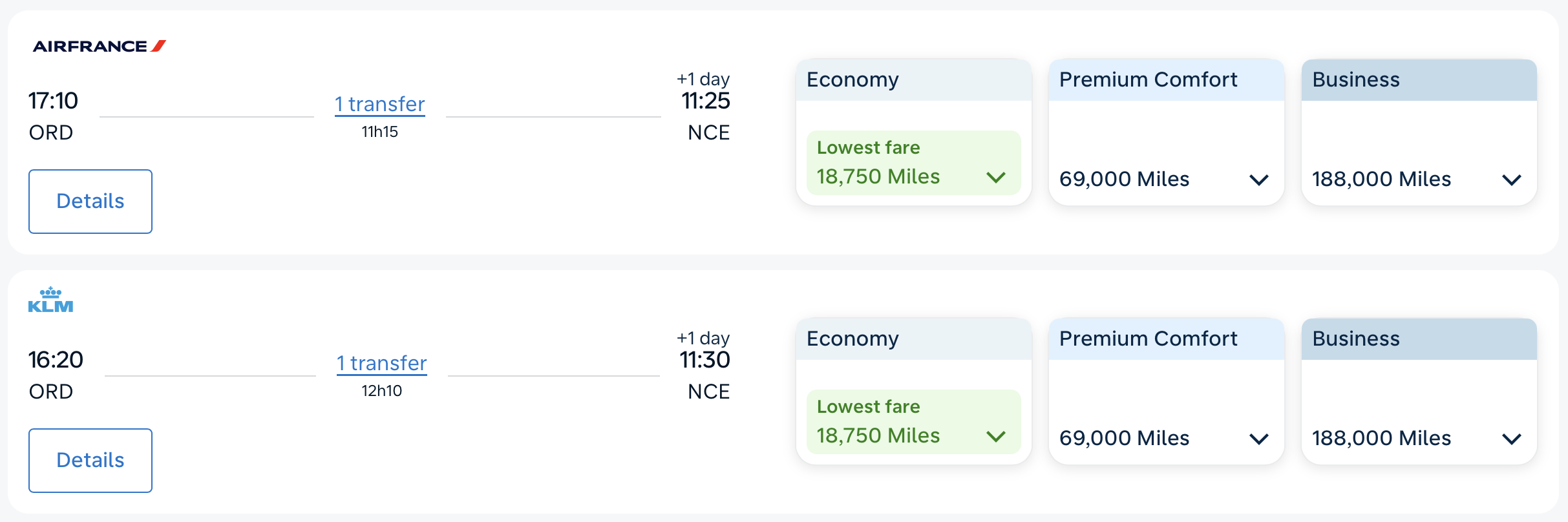The width and height of the screenshot is (1568, 522).
Task: Expand the KLM Economy fare chevron
Action: click(x=995, y=435)
